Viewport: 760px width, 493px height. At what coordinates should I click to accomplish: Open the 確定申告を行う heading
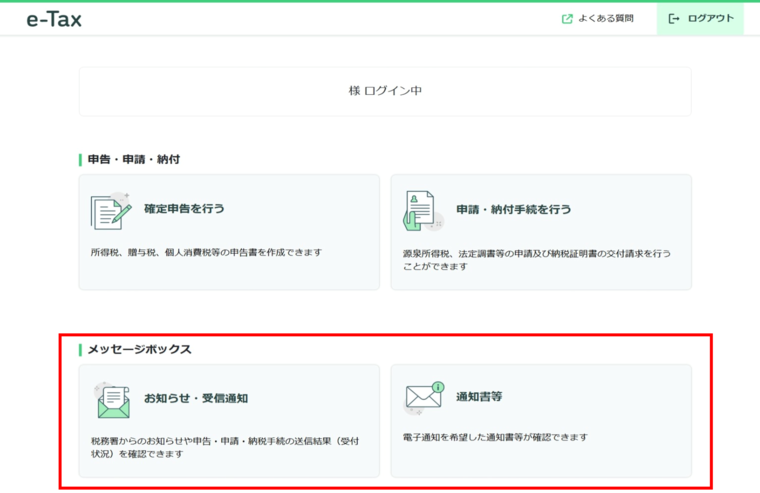click(184, 208)
